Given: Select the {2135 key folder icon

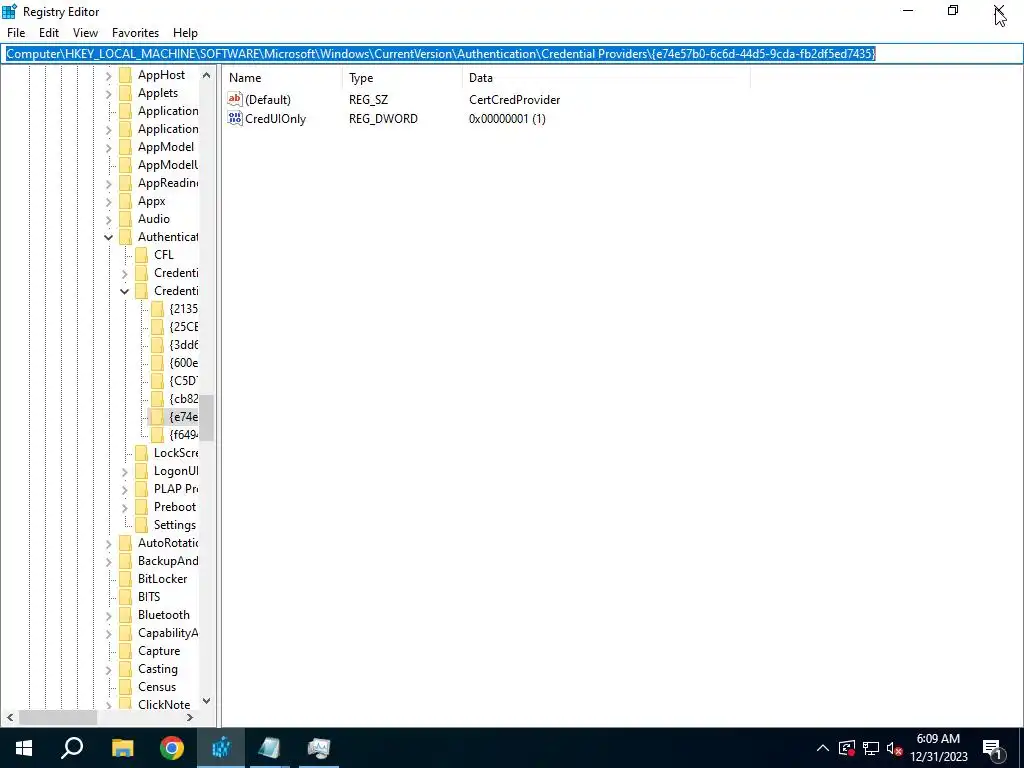Looking at the screenshot, I should pyautogui.click(x=157, y=309).
